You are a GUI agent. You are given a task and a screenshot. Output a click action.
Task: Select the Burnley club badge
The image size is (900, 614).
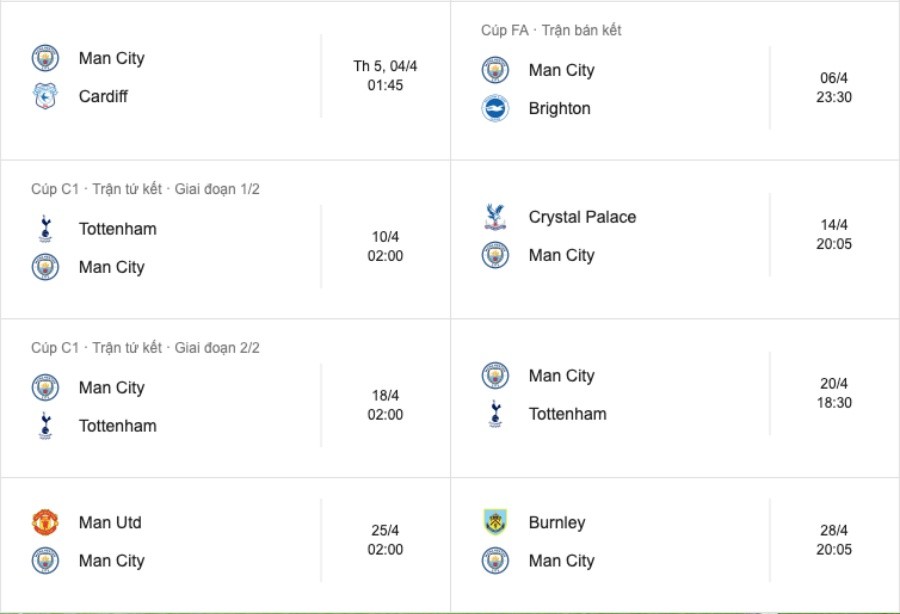point(495,522)
